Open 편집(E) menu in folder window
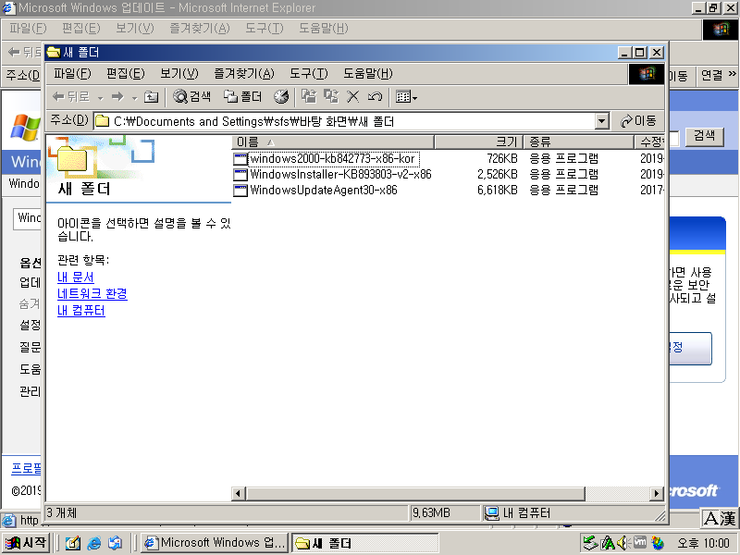 click(126, 74)
